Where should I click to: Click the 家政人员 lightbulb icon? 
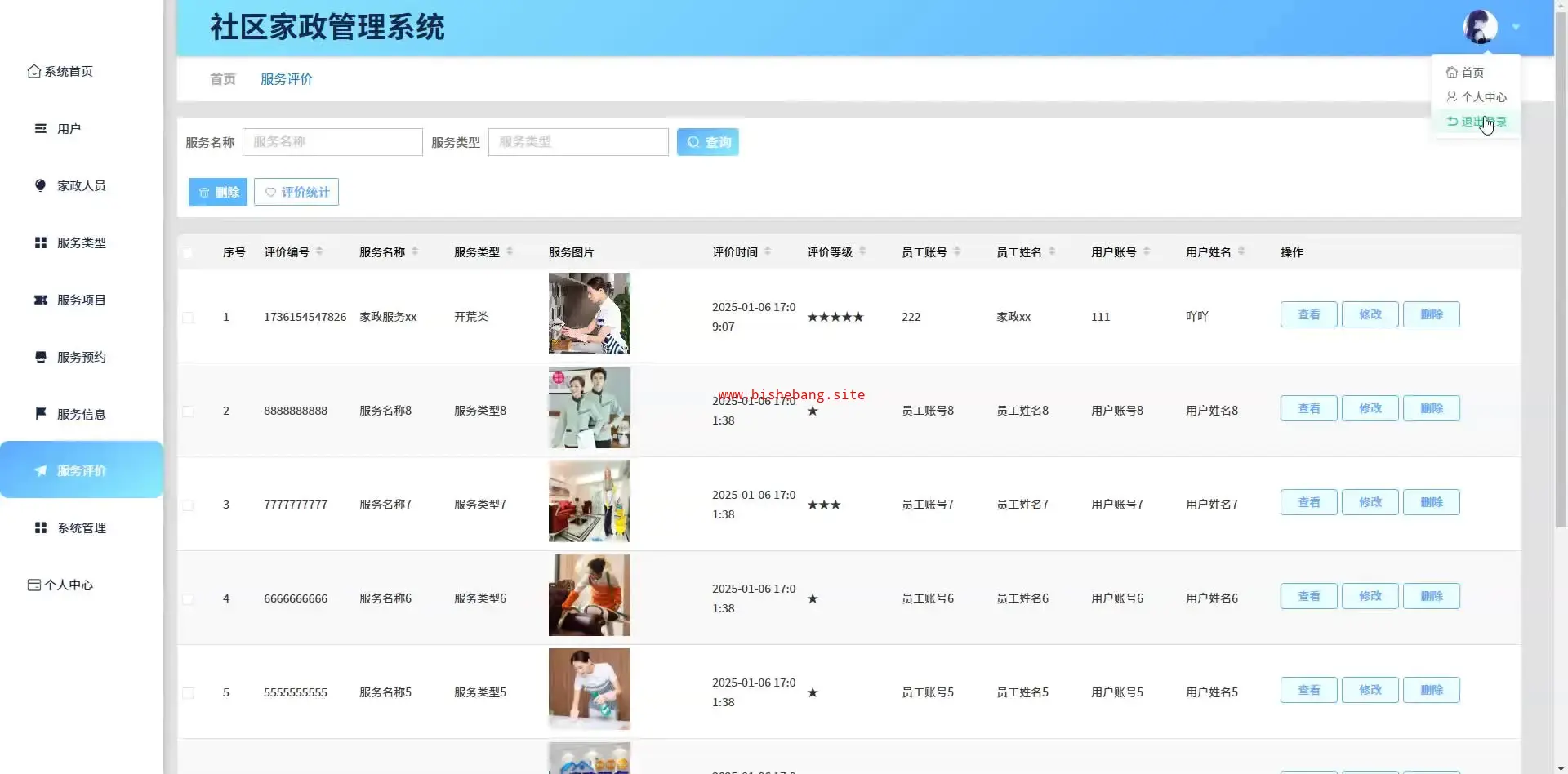coord(40,185)
